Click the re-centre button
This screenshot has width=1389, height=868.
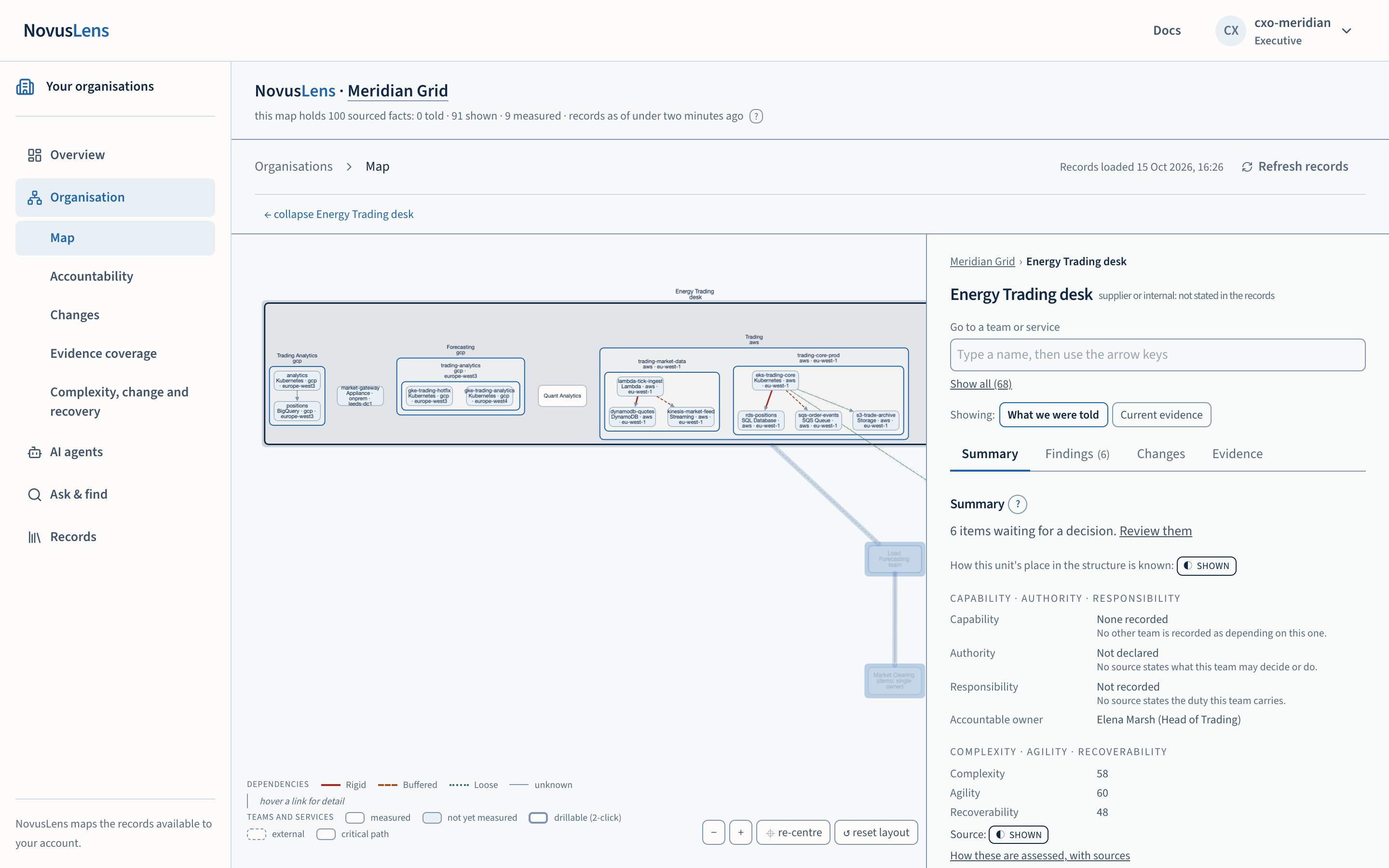pos(793,832)
